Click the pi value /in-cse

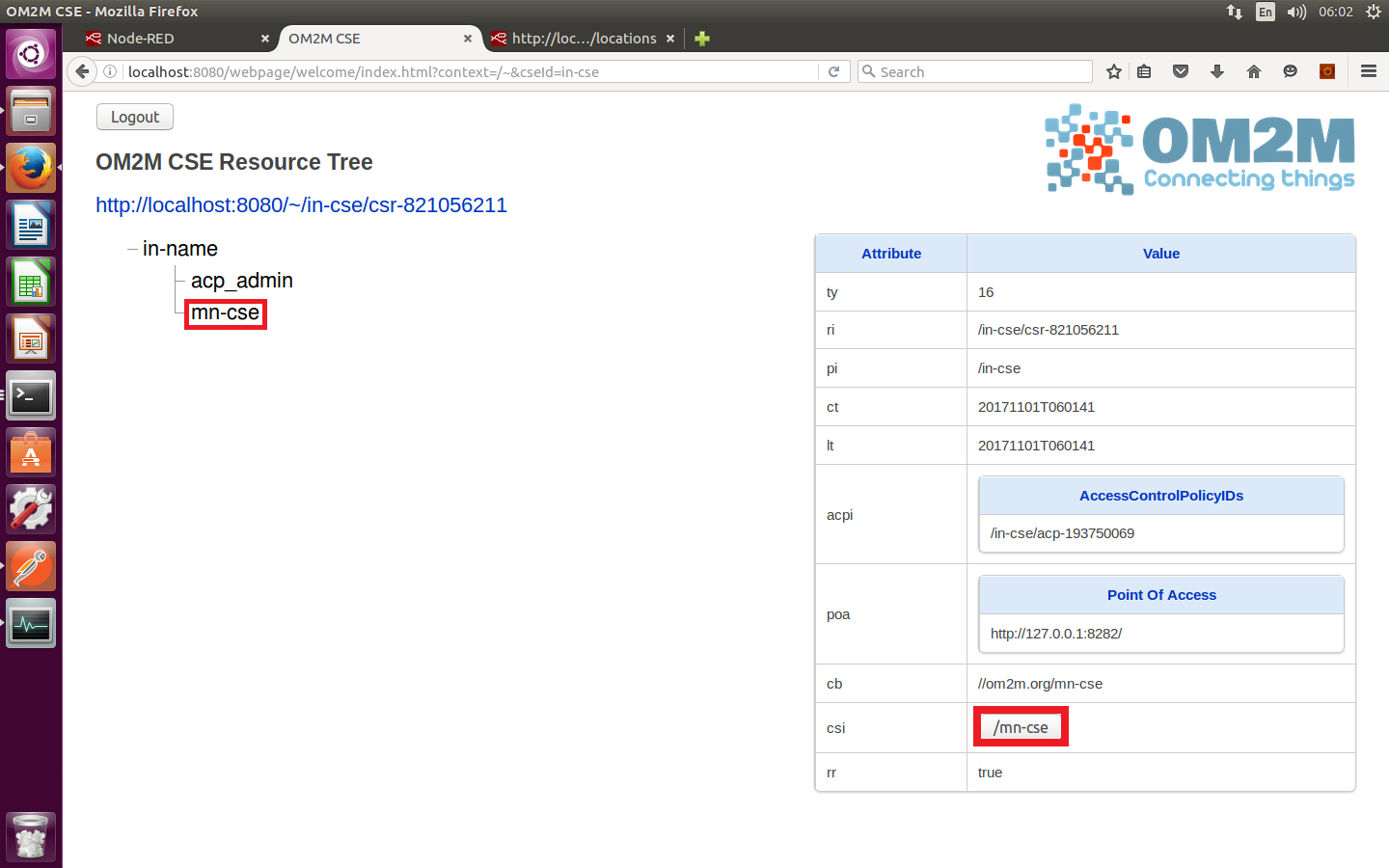[999, 368]
